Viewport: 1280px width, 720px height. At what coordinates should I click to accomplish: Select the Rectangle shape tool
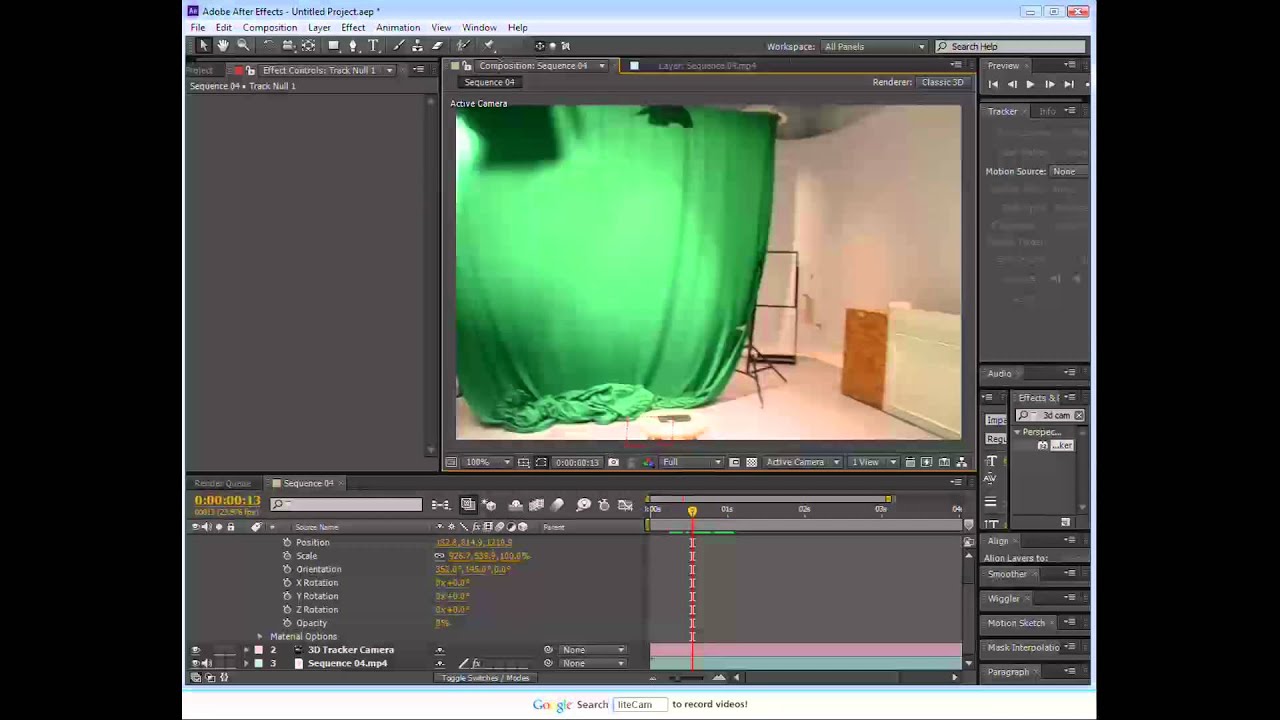pyautogui.click(x=333, y=46)
